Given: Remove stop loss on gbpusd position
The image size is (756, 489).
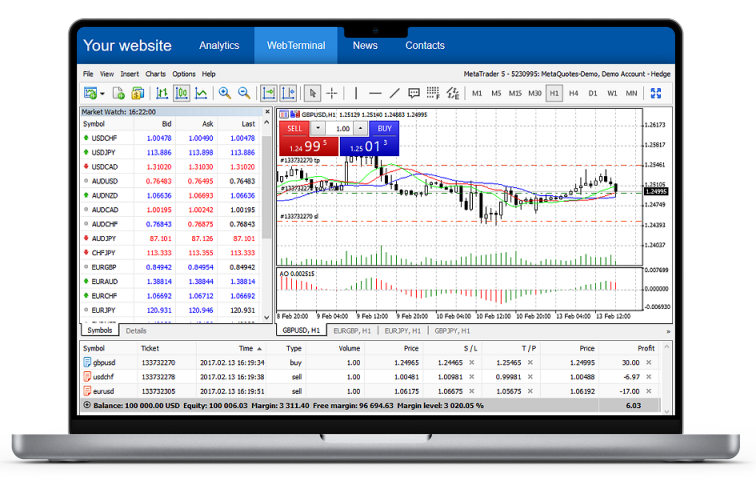Looking at the screenshot, I should 472,363.
